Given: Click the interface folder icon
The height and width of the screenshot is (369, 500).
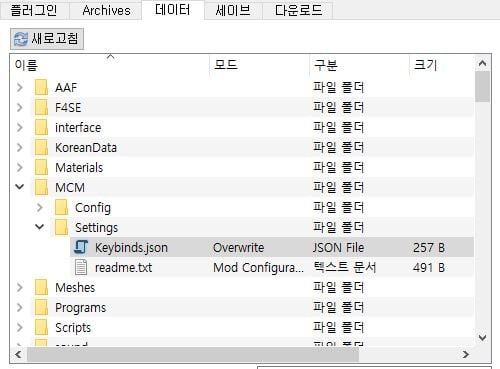Looking at the screenshot, I should tap(41, 128).
